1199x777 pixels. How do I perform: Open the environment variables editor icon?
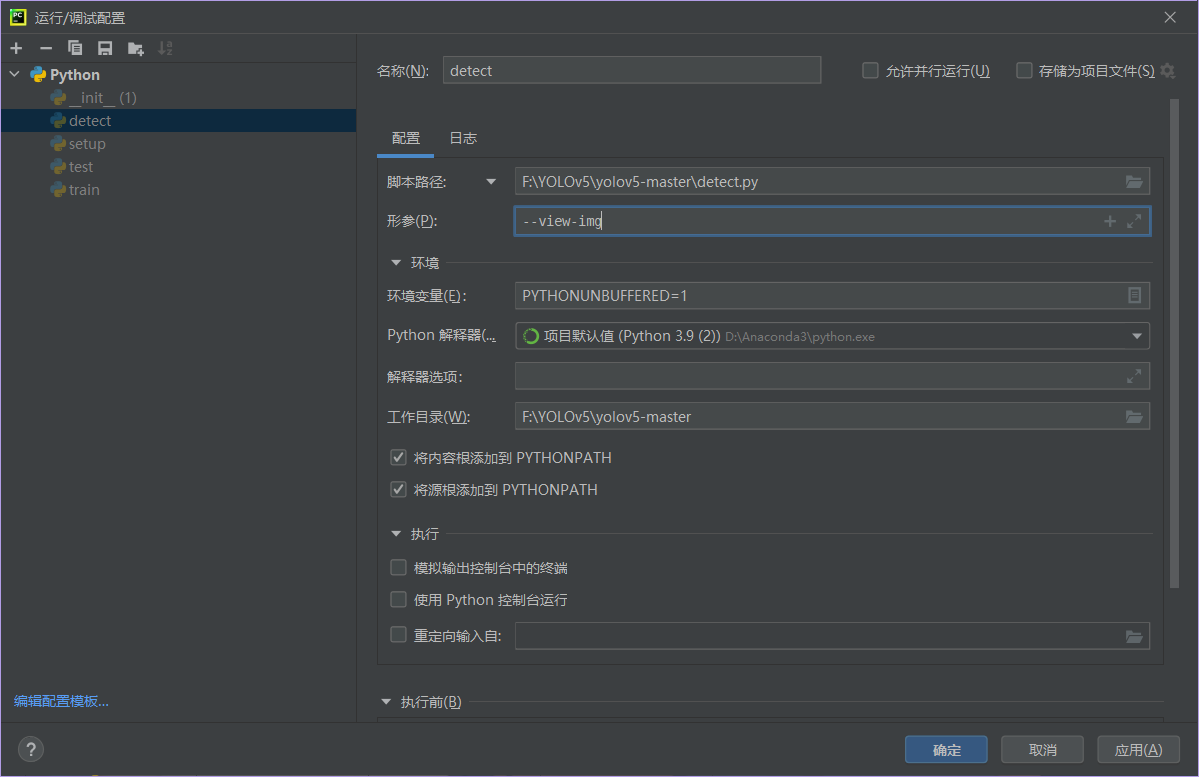click(1134, 296)
